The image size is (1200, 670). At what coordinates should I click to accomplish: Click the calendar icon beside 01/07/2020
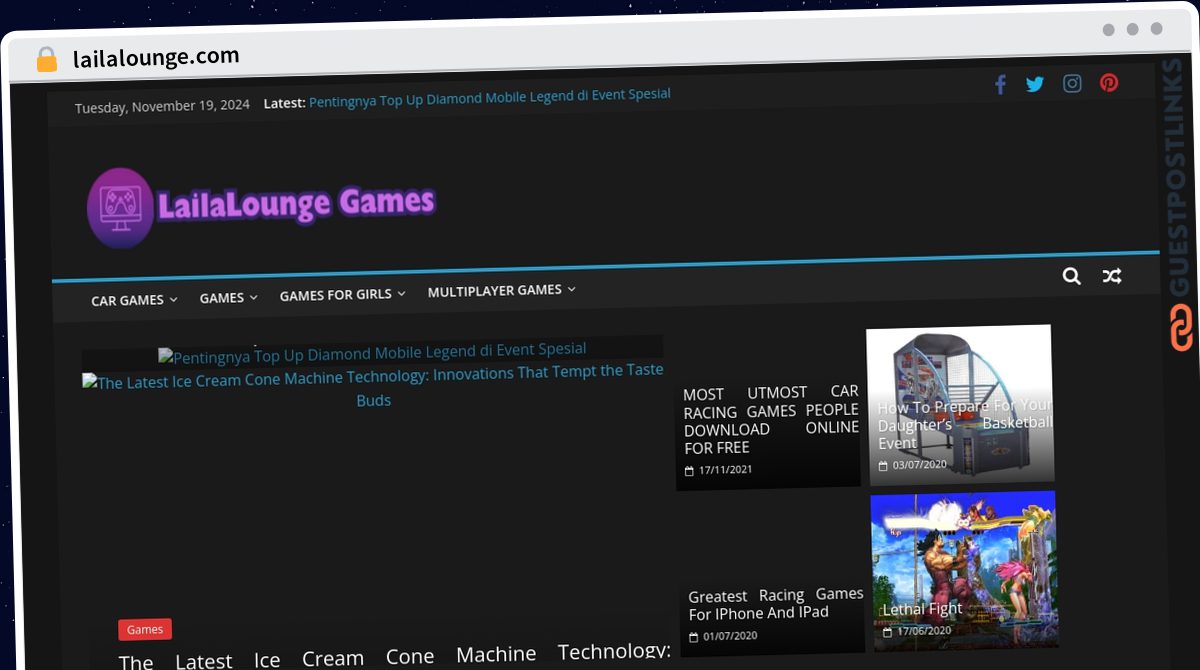pos(694,637)
